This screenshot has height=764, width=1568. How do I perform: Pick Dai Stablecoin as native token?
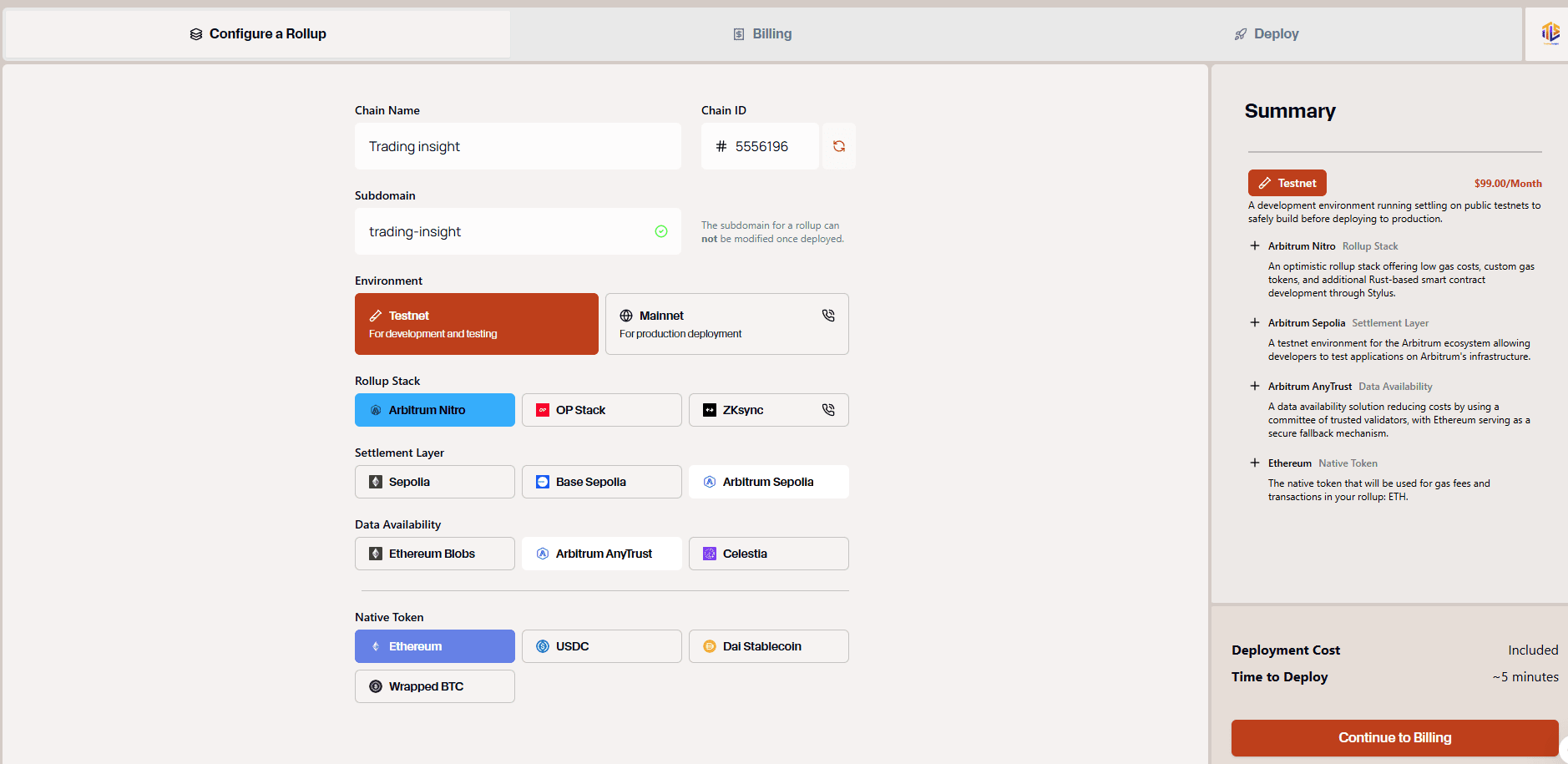tap(769, 646)
